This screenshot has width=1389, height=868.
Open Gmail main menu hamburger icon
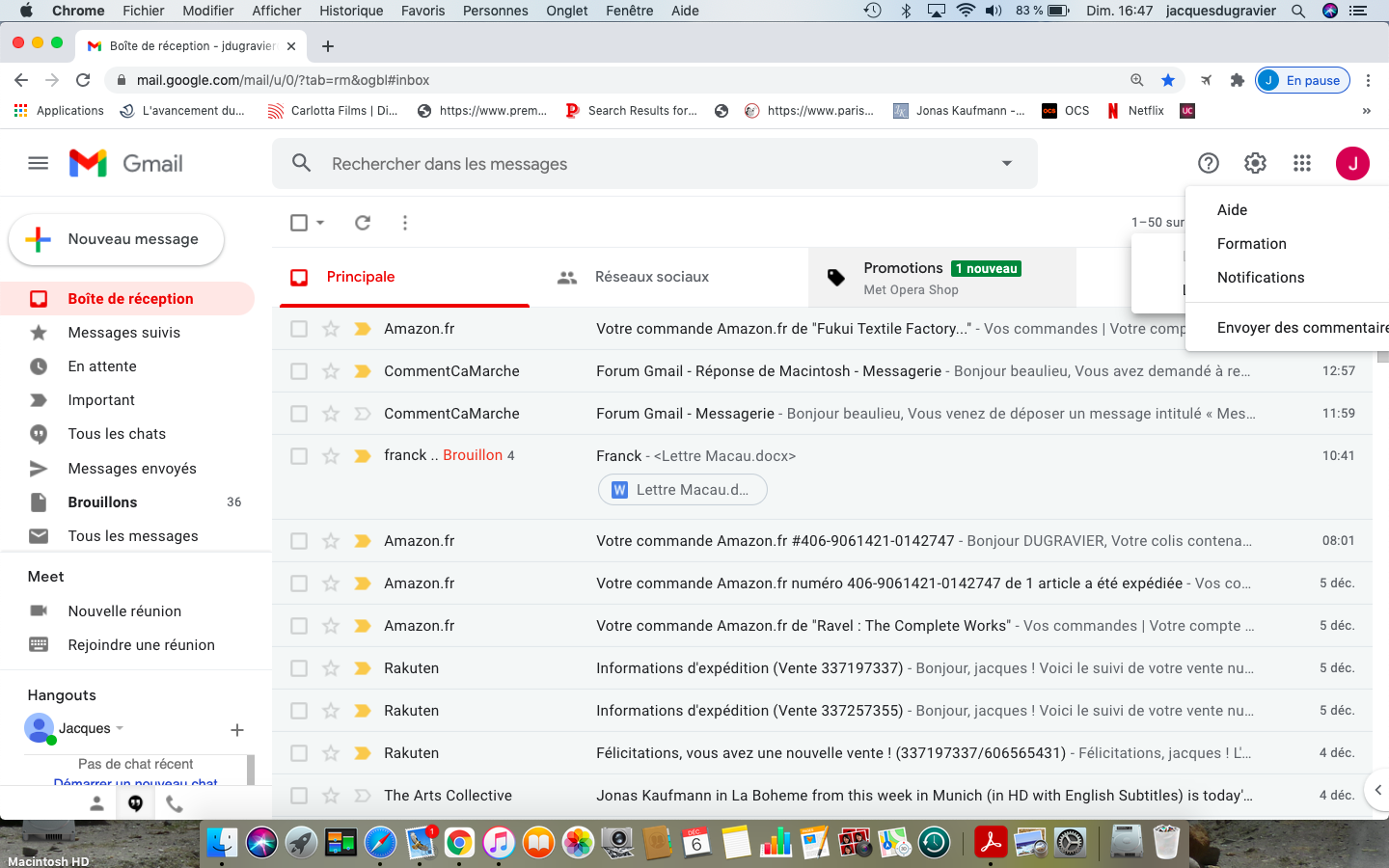point(39,163)
